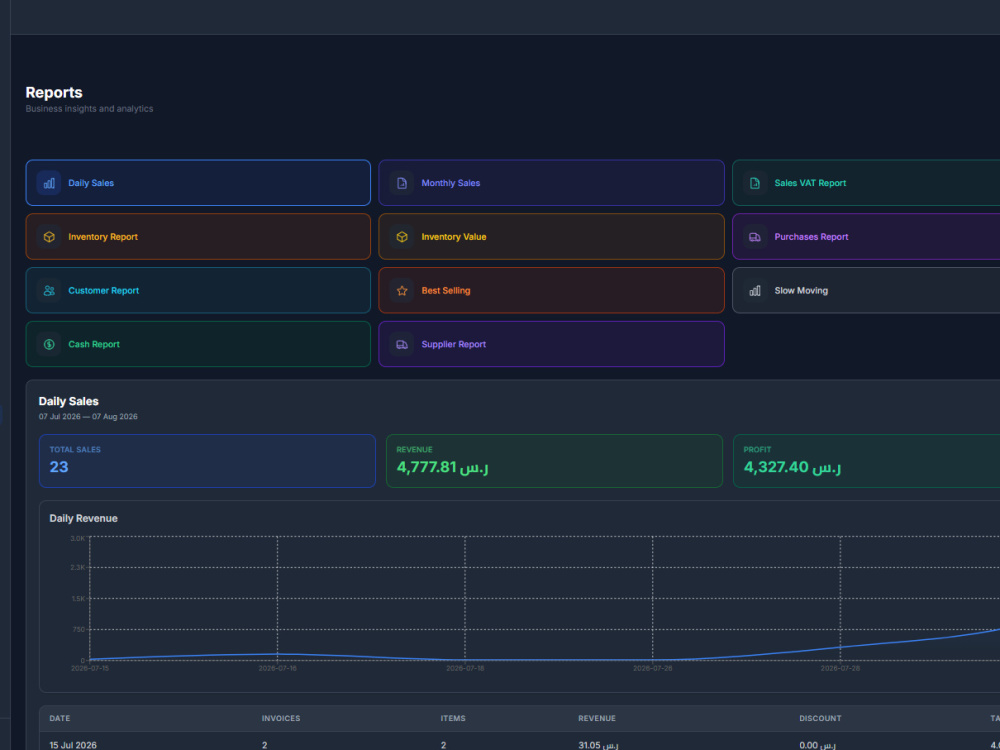
Task: Click the DISCOUNT column header
Action: (x=820, y=718)
